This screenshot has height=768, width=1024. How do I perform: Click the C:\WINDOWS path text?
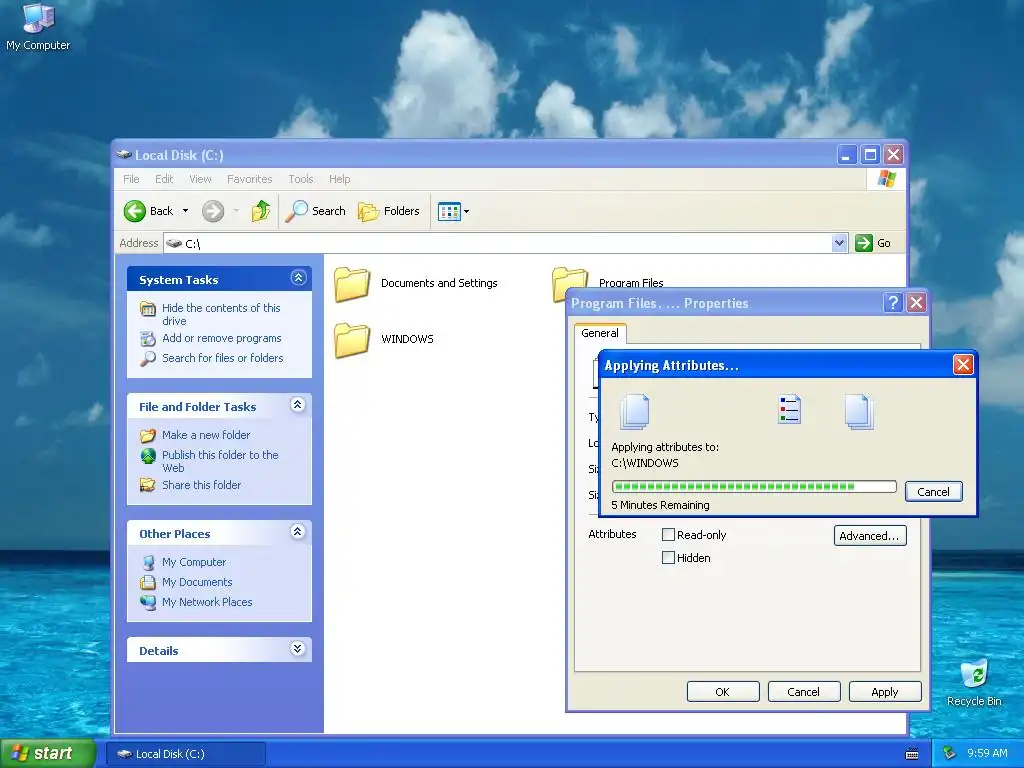coord(645,463)
